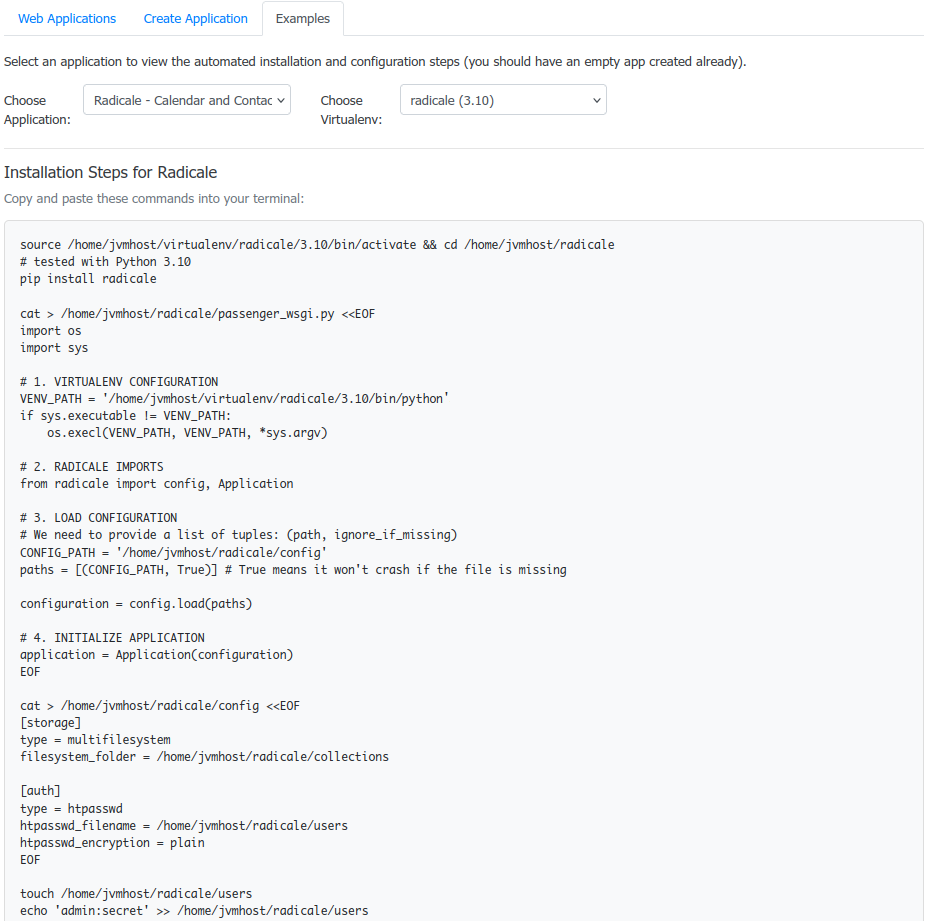Click the 'source' activate command line

[x=317, y=245]
